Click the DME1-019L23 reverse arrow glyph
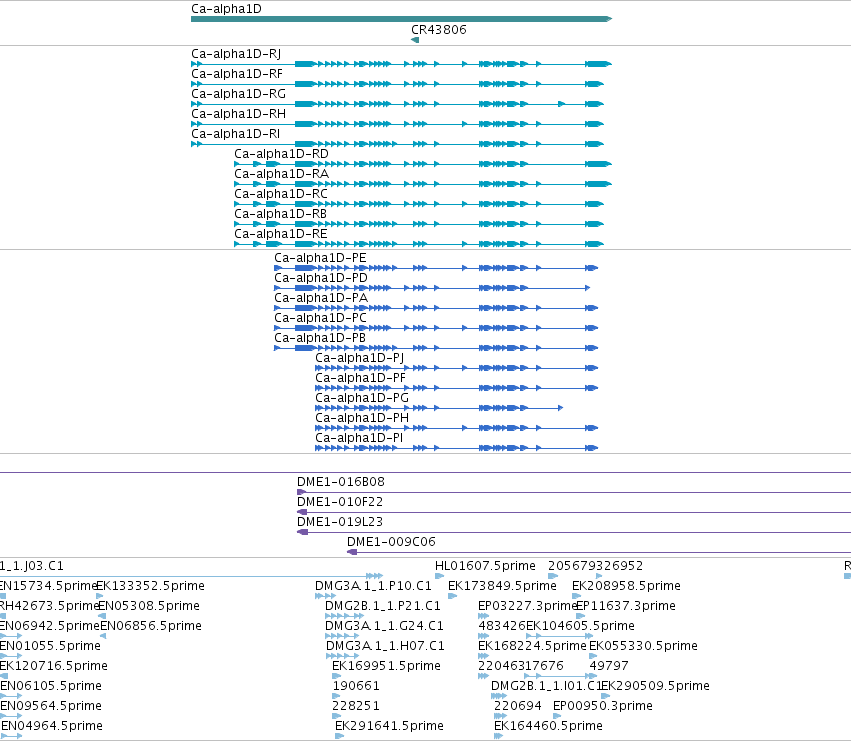The height and width of the screenshot is (741, 851). point(302,532)
